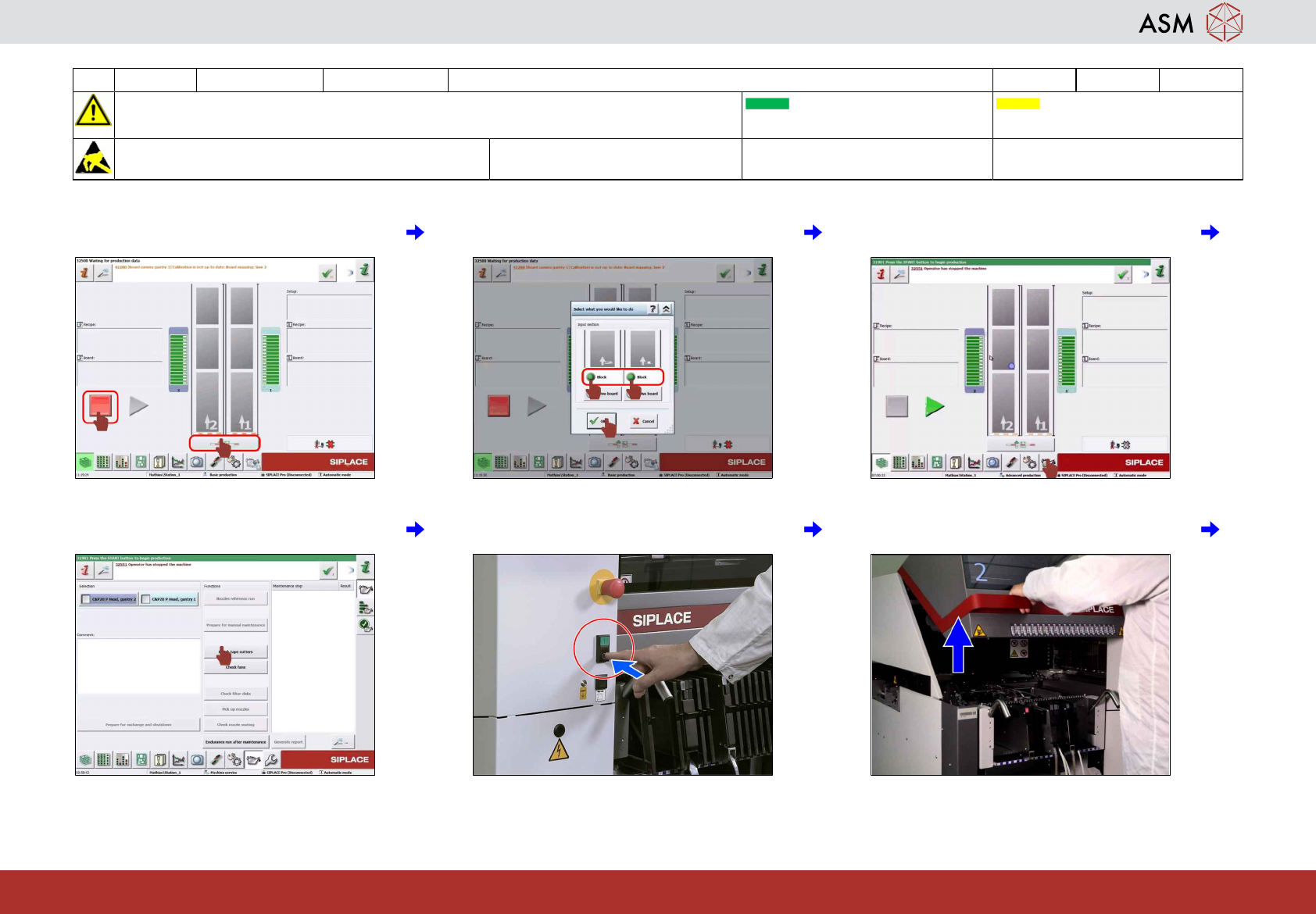This screenshot has height=914, width=1316.
Task: Click Prepare for exchange and shutdown
Action: tap(138, 725)
